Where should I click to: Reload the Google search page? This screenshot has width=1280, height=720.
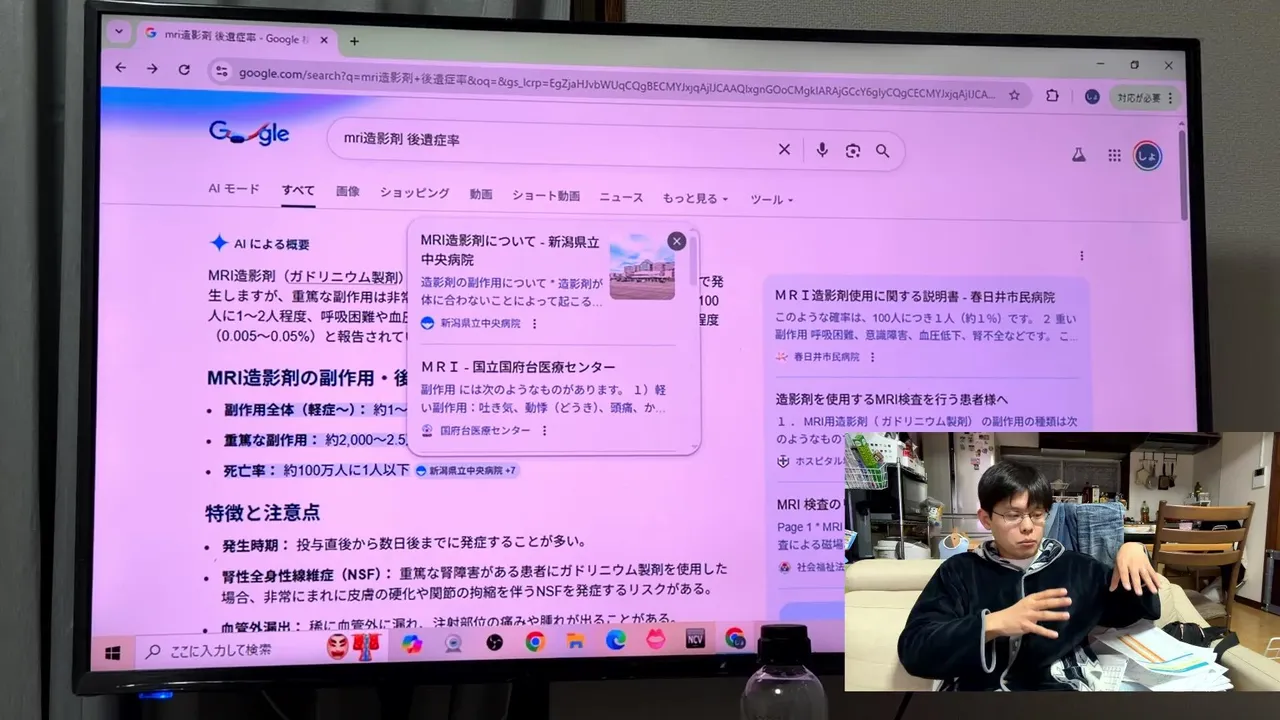[184, 70]
